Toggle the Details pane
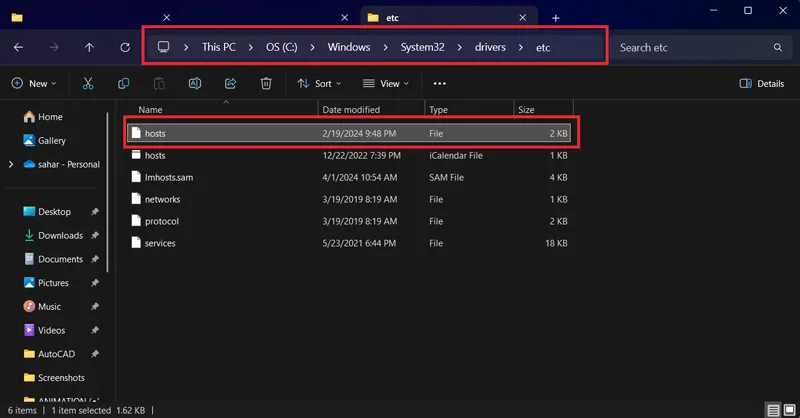Screen dimensions: 800x418 point(762,84)
